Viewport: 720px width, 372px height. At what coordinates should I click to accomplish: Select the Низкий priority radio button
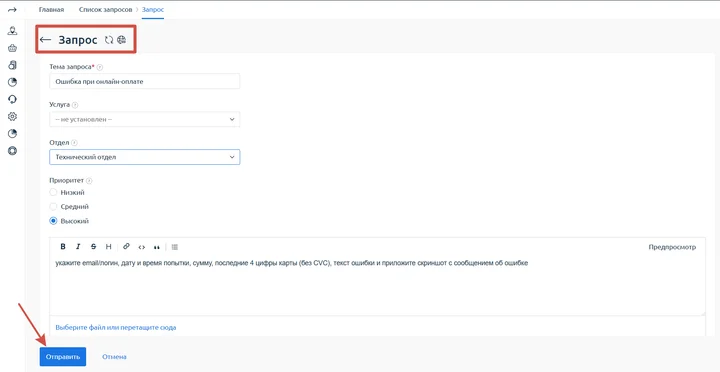pyautogui.click(x=53, y=192)
